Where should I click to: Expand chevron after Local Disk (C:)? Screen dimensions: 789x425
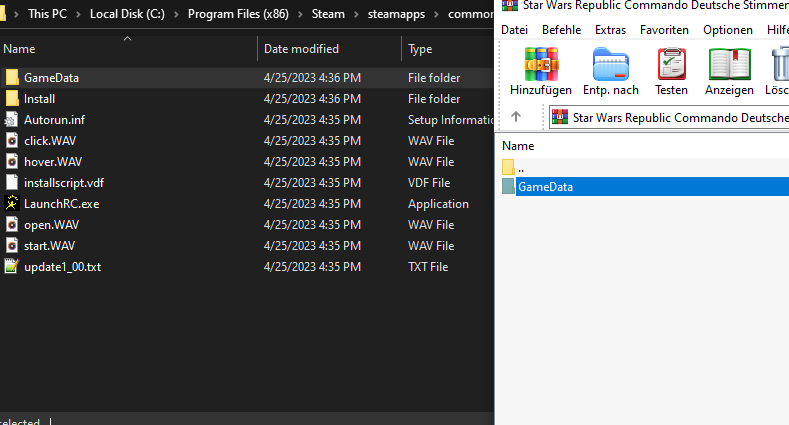(x=177, y=14)
